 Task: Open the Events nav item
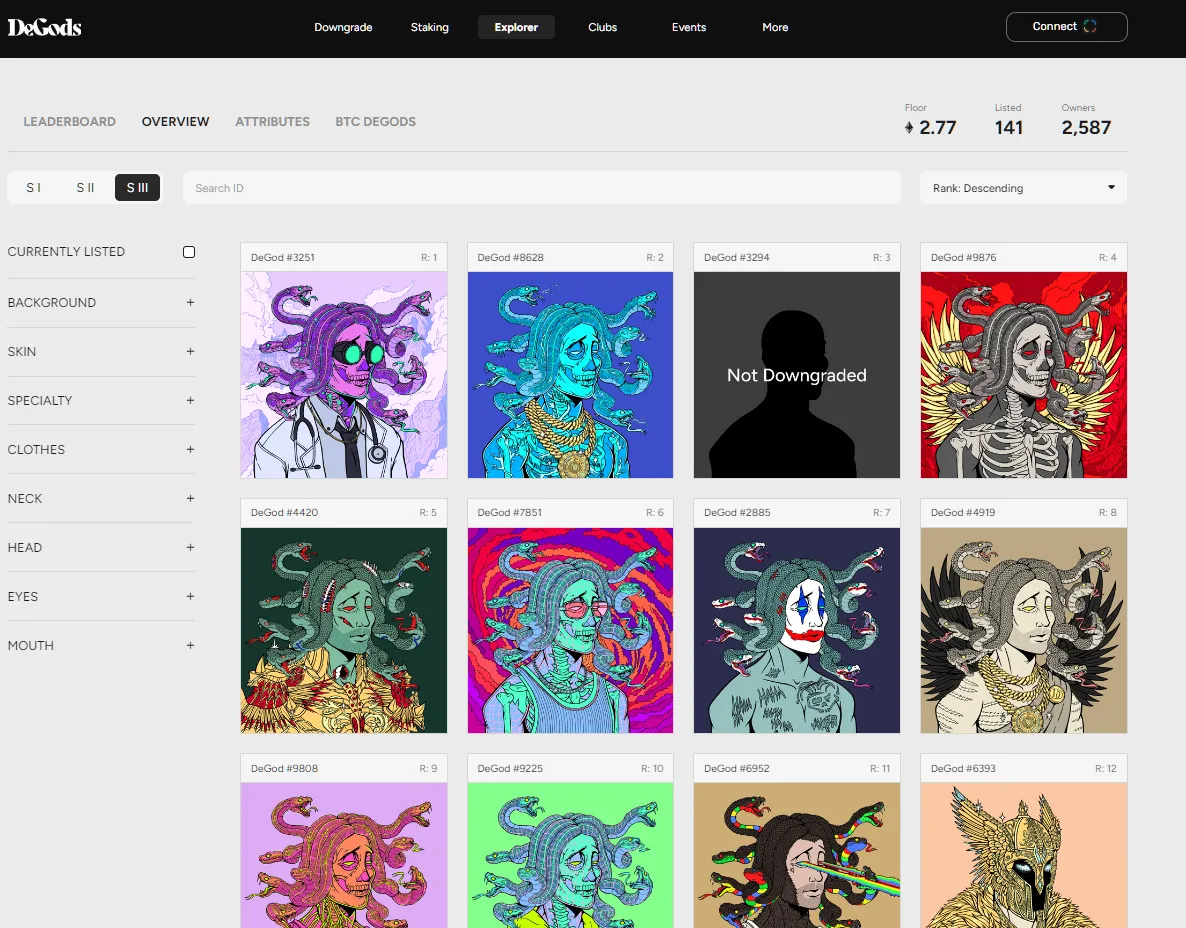coord(689,27)
